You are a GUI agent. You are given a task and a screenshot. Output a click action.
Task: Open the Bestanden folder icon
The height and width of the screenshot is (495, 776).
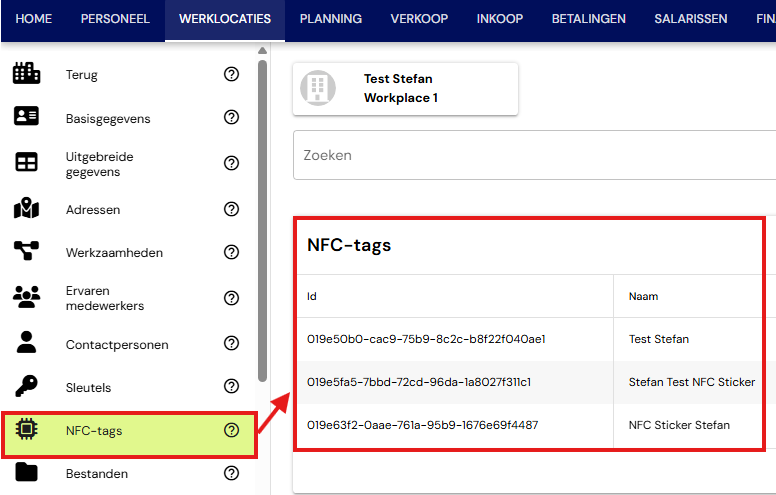26,472
